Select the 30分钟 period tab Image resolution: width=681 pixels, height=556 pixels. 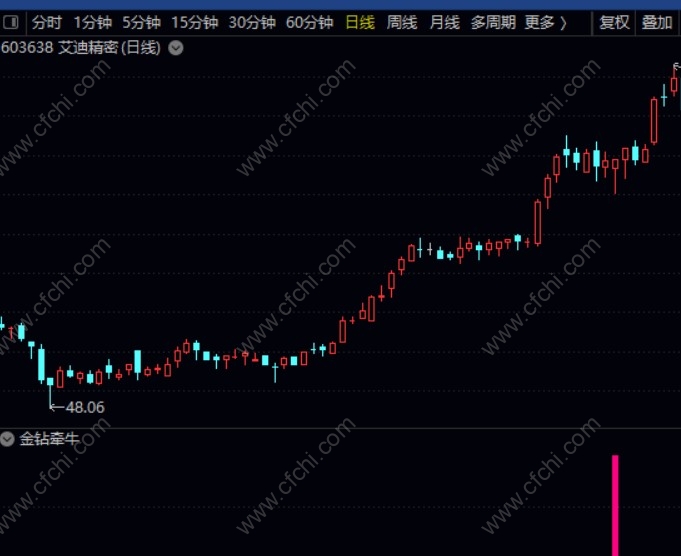point(252,22)
